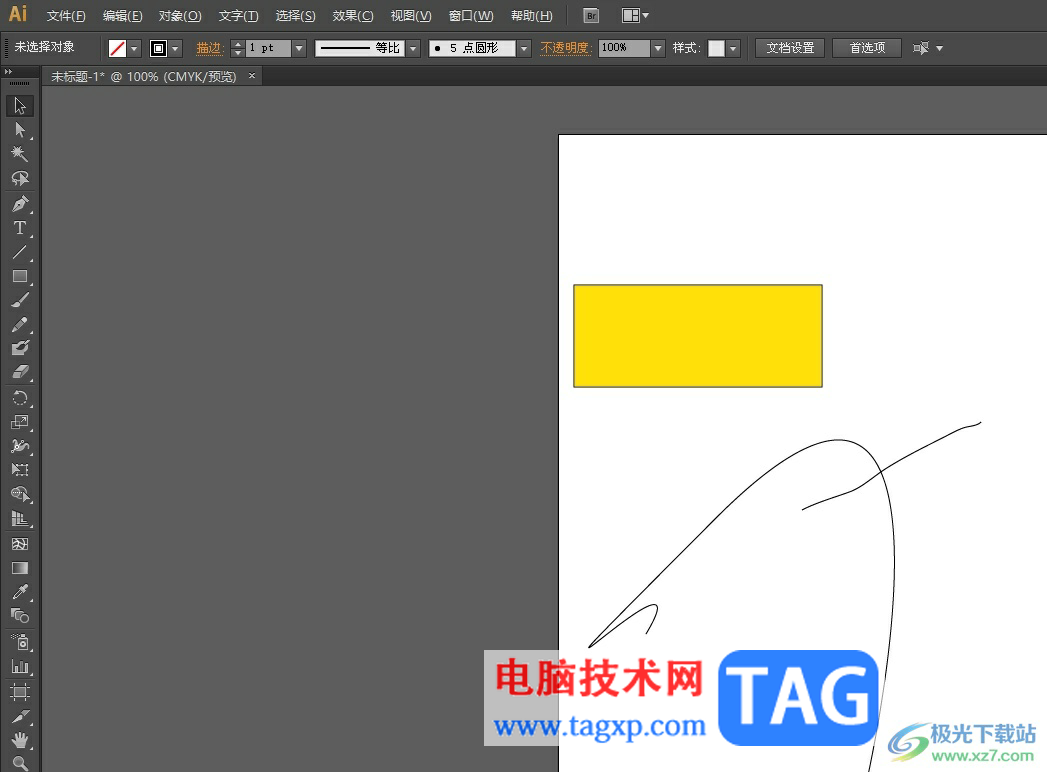
Task: Open the brush definition dropdown
Action: (524, 48)
